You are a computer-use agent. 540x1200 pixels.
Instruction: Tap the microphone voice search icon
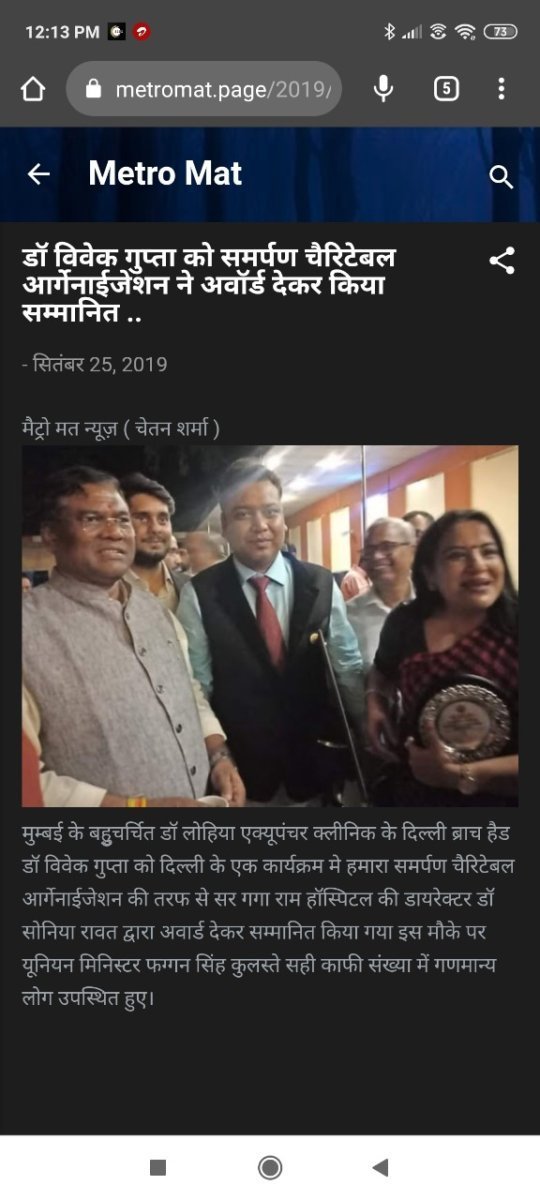[x=383, y=89]
